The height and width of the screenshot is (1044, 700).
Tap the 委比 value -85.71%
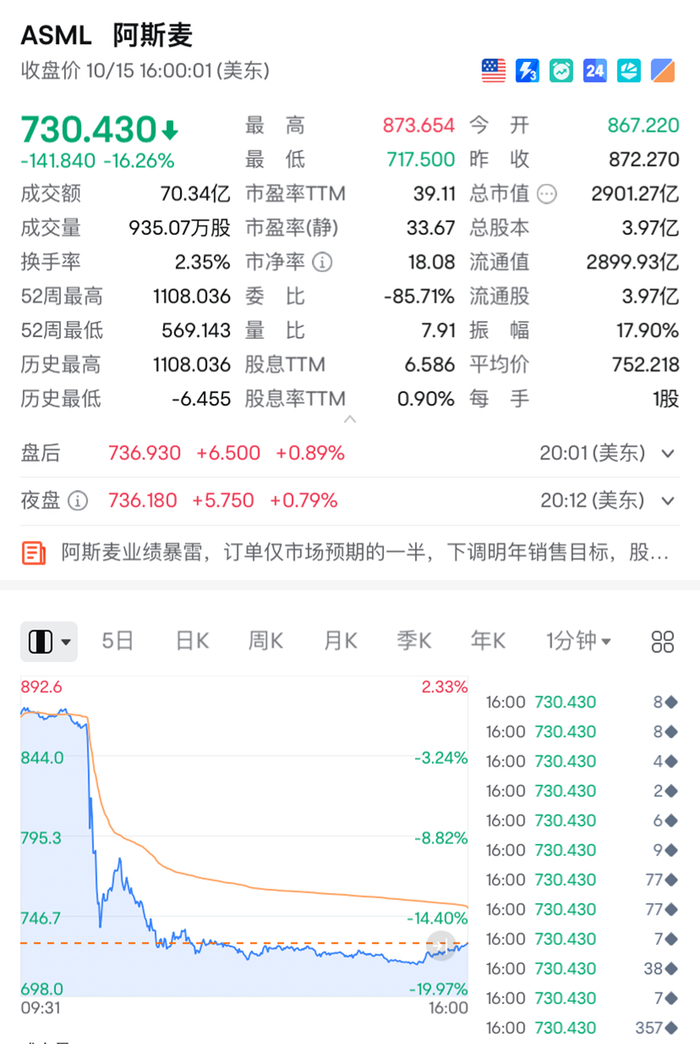point(419,296)
